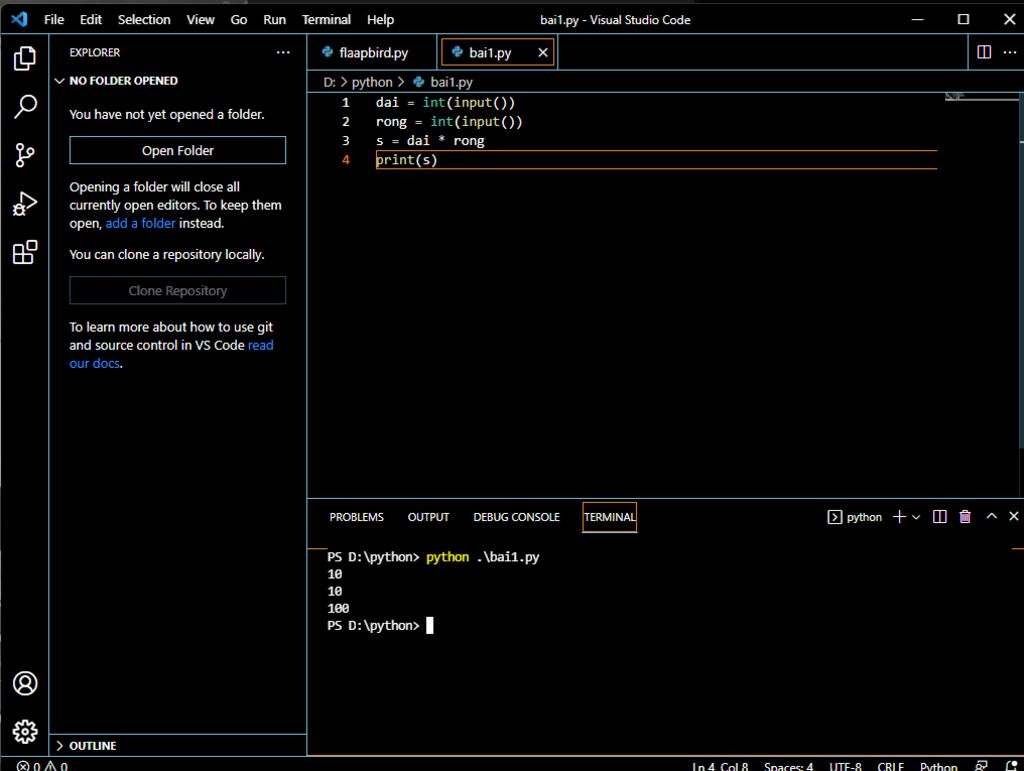Click the Clone Repository button

pyautogui.click(x=178, y=291)
